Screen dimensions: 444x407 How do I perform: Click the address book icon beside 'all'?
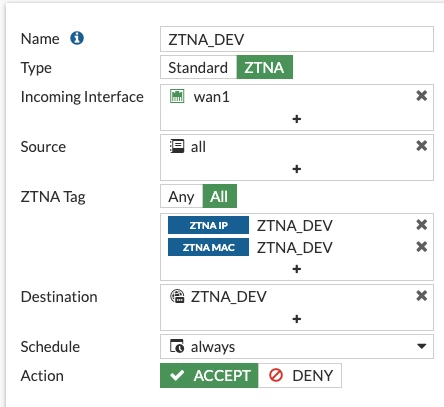(x=177, y=146)
